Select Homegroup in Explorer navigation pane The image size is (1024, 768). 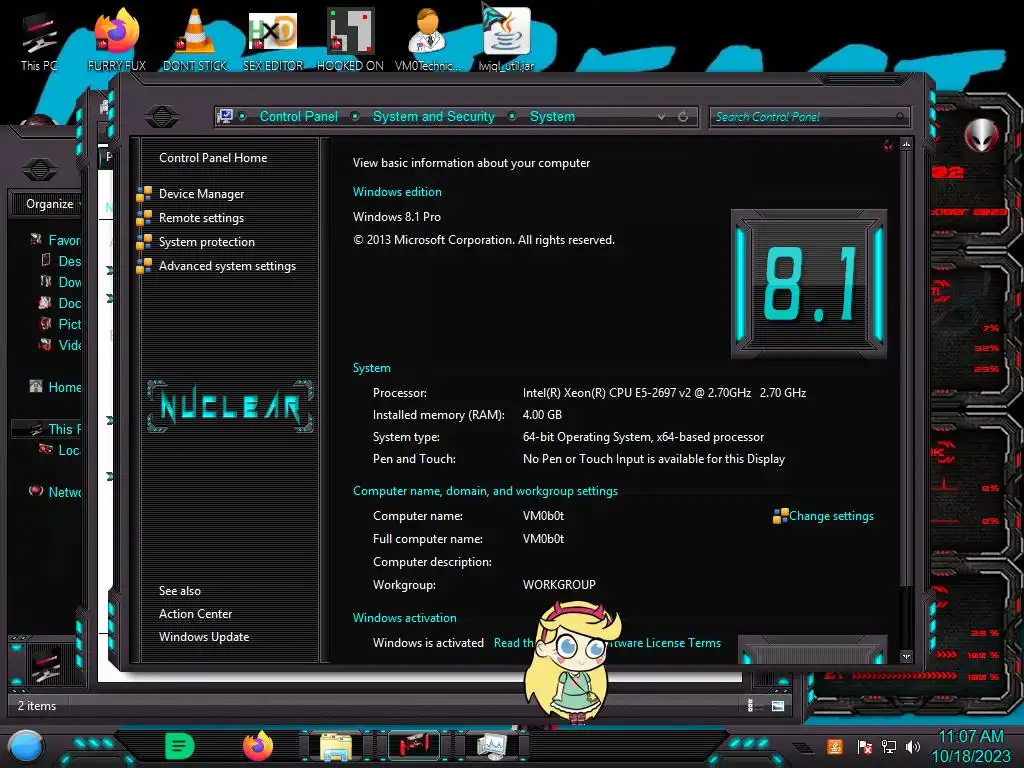56,387
